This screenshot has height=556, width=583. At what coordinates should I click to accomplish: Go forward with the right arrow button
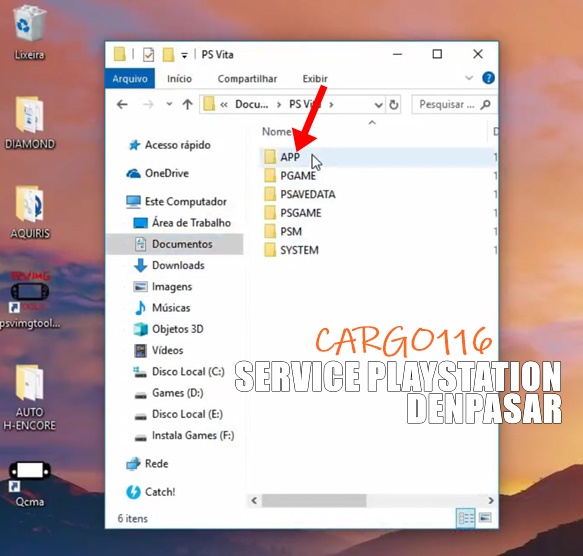click(148, 105)
